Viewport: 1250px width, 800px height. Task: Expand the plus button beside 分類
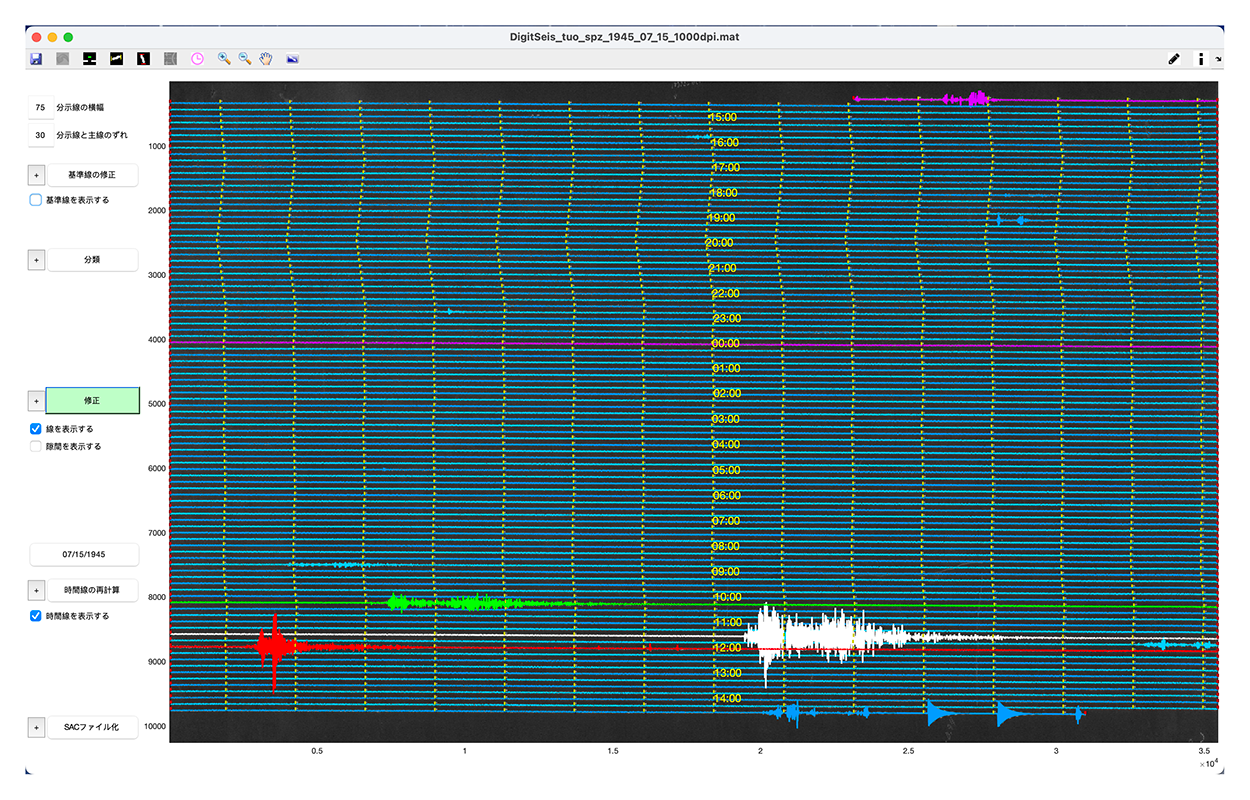coord(36,260)
